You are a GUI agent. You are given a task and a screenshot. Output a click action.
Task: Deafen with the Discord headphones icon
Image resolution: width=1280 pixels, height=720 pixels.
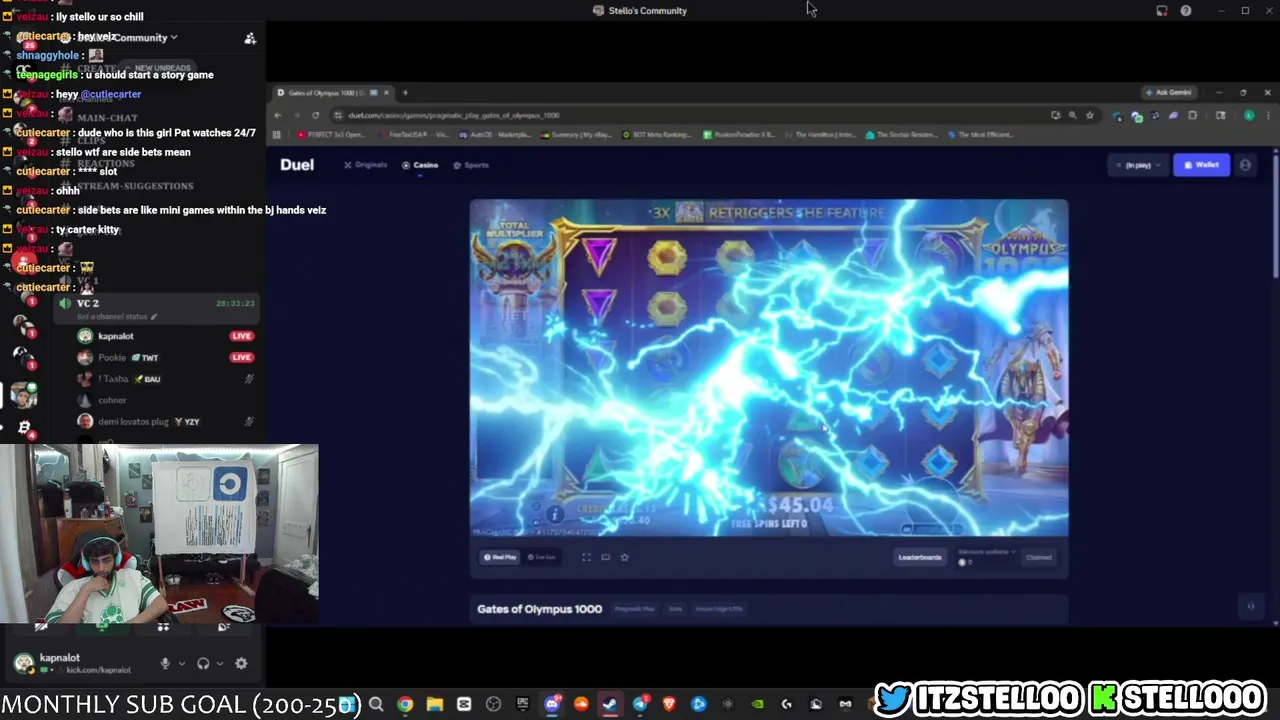[x=203, y=663]
